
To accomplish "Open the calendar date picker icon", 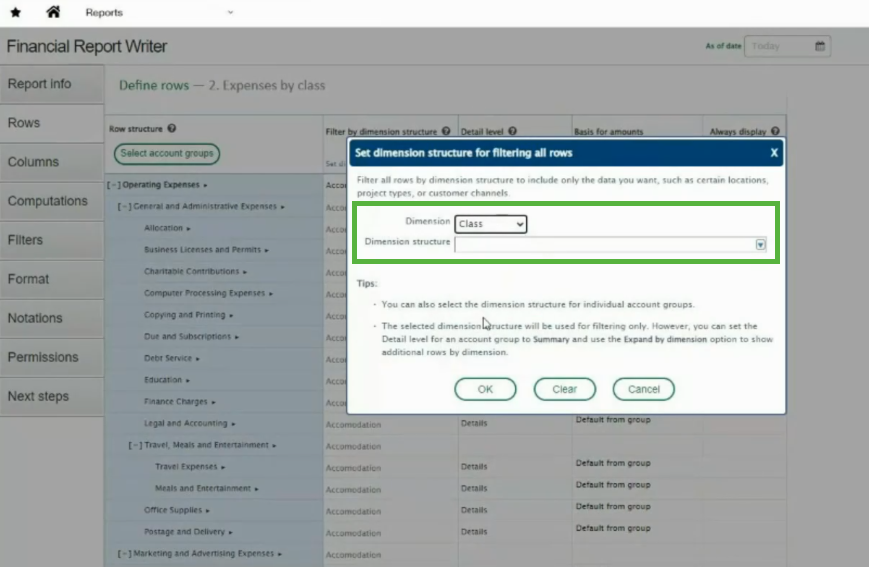I will click(820, 46).
